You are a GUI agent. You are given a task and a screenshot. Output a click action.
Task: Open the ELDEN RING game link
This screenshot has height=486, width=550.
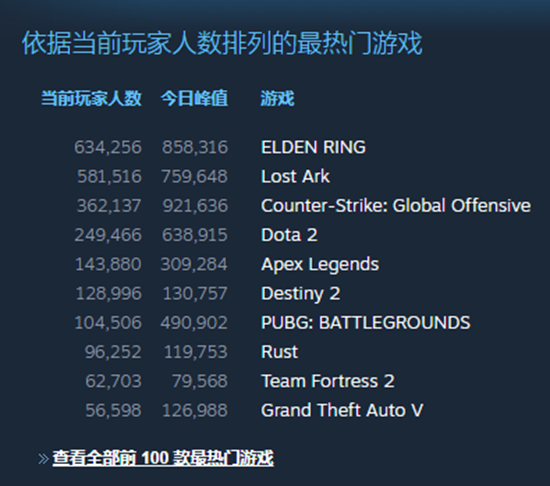tap(313, 147)
